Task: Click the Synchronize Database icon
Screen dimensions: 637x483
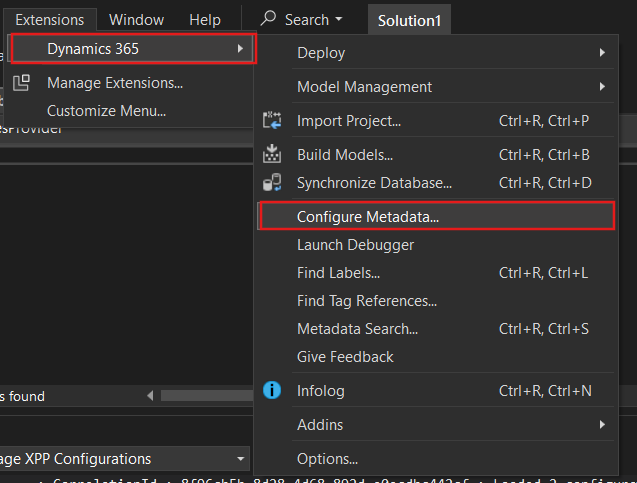Action: (x=272, y=182)
